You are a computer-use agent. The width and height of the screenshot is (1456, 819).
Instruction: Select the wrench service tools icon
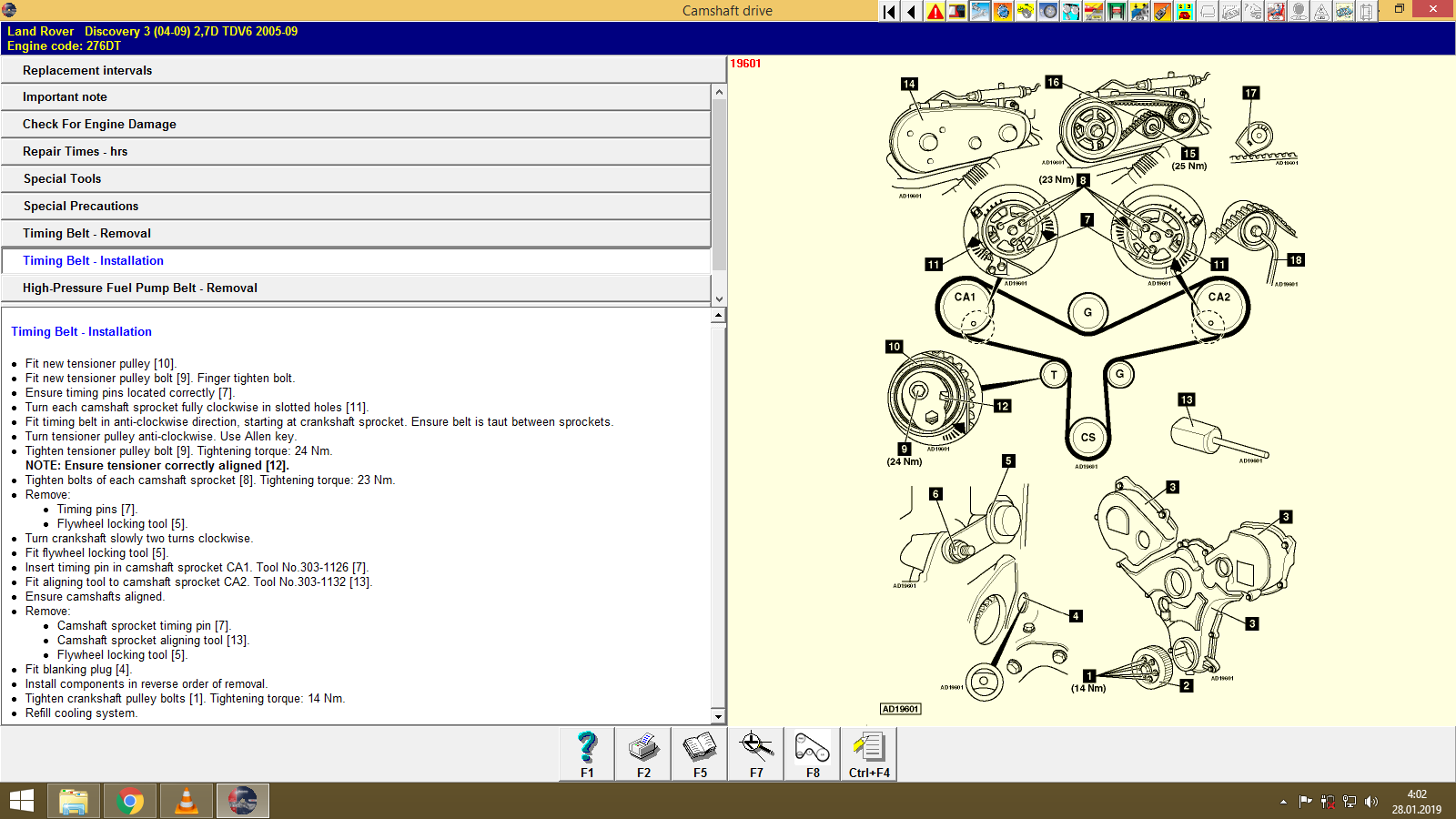pyautogui.click(x=979, y=10)
